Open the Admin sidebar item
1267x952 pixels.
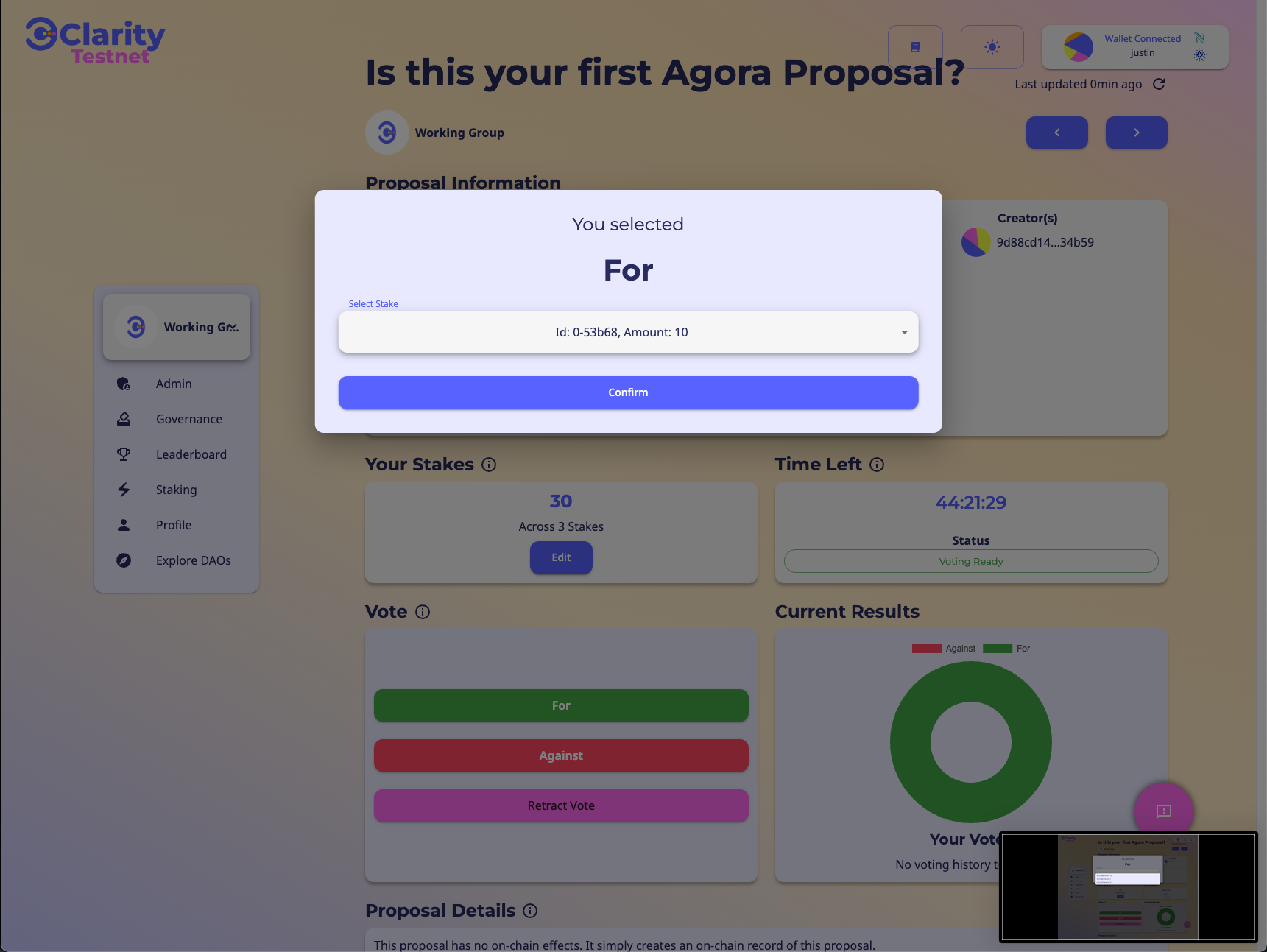click(174, 384)
